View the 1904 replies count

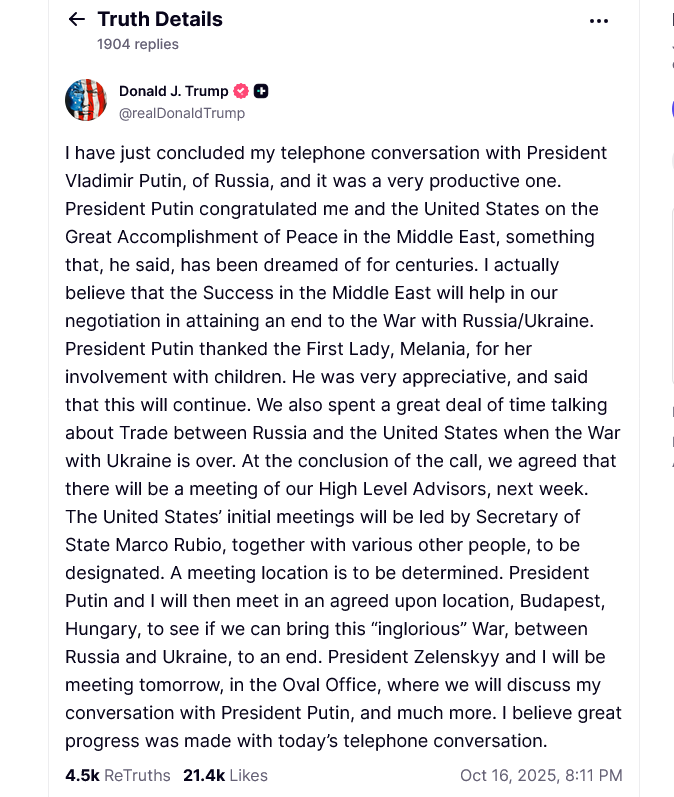[138, 44]
